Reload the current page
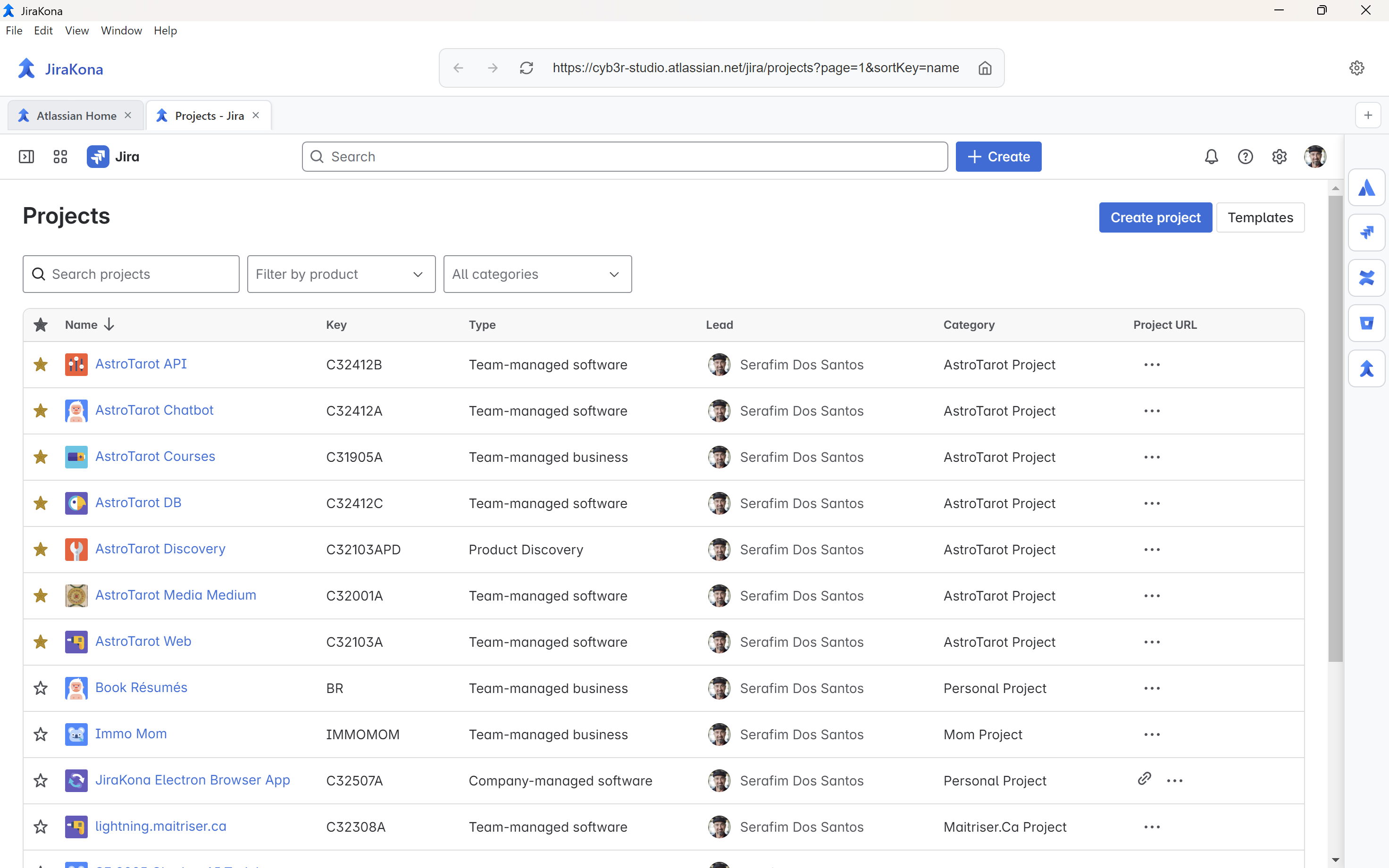Viewport: 1389px width, 868px height. pyautogui.click(x=527, y=68)
